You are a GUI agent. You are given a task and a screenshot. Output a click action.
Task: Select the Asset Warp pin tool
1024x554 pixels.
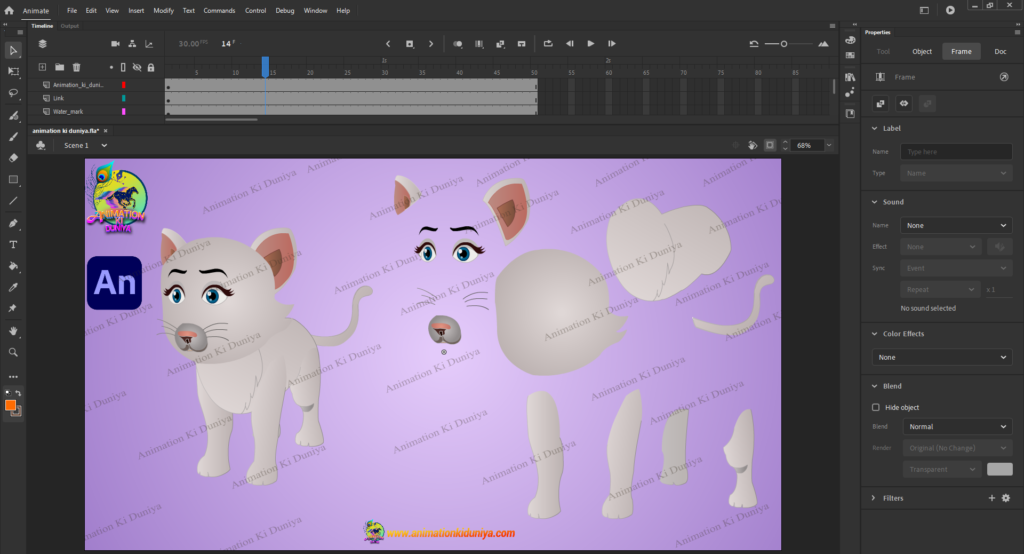tap(13, 308)
